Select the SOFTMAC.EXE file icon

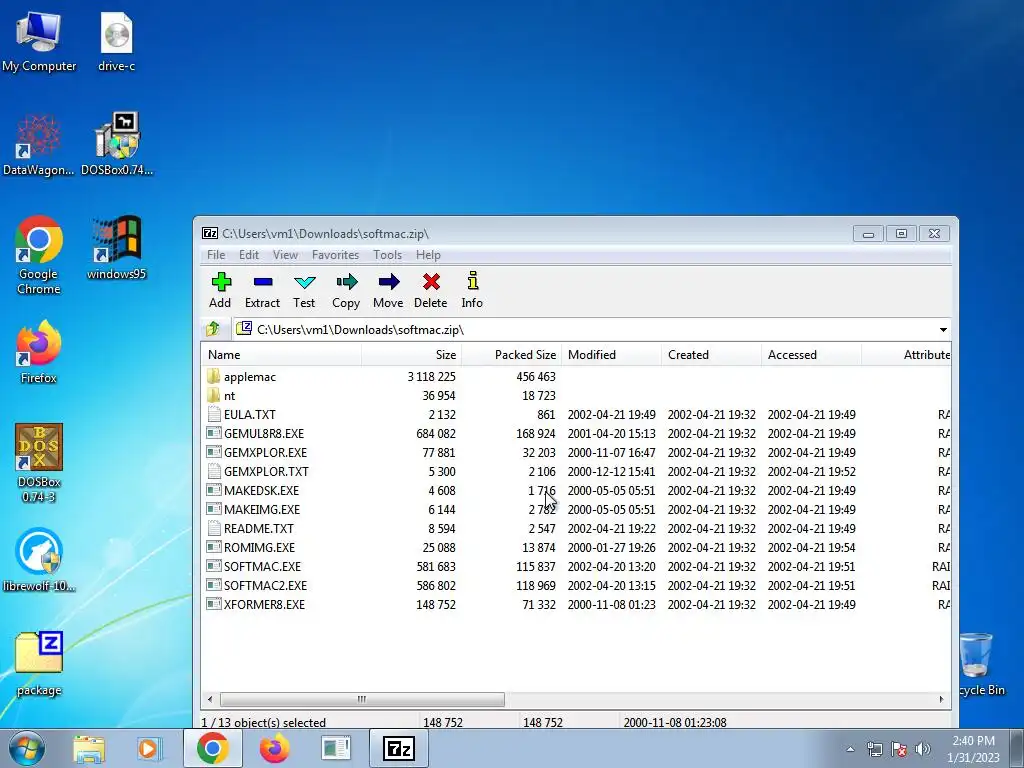point(213,566)
